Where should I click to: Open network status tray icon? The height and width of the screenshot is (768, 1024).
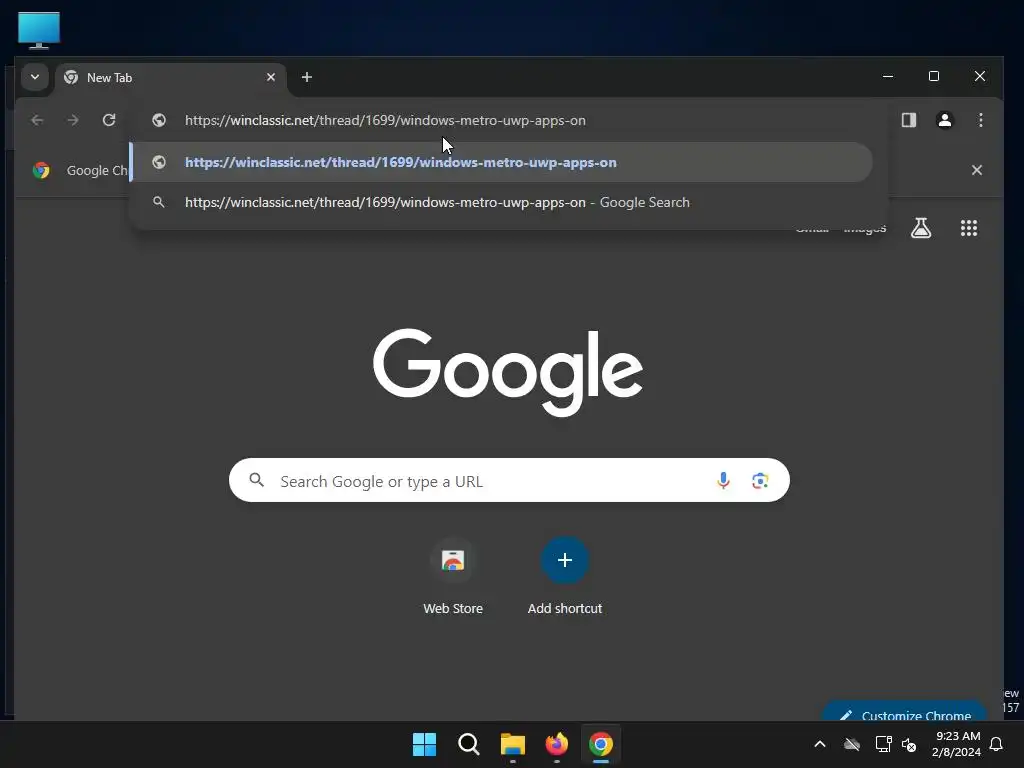[x=883, y=744]
